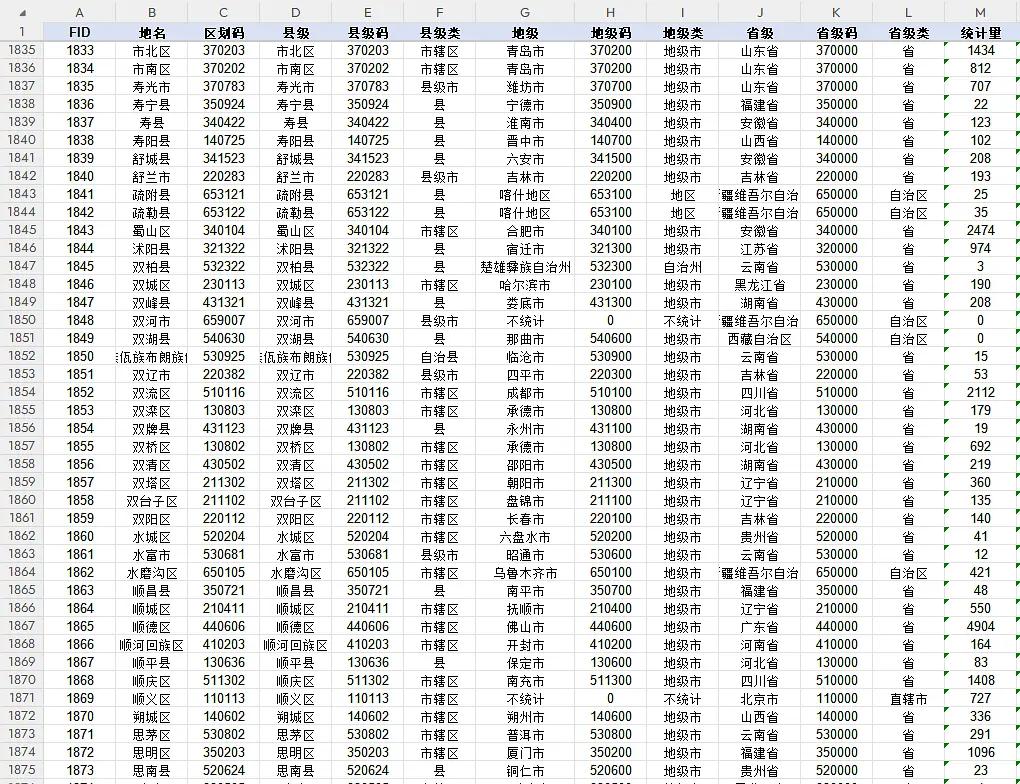The height and width of the screenshot is (784, 1020).
Task: Select statistic value 1434
Action: coord(980,51)
